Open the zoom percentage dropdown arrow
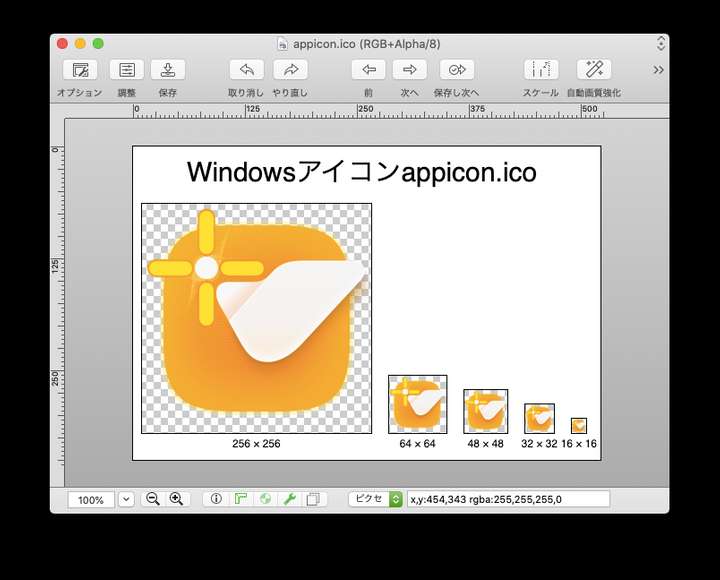 pyautogui.click(x=126, y=499)
